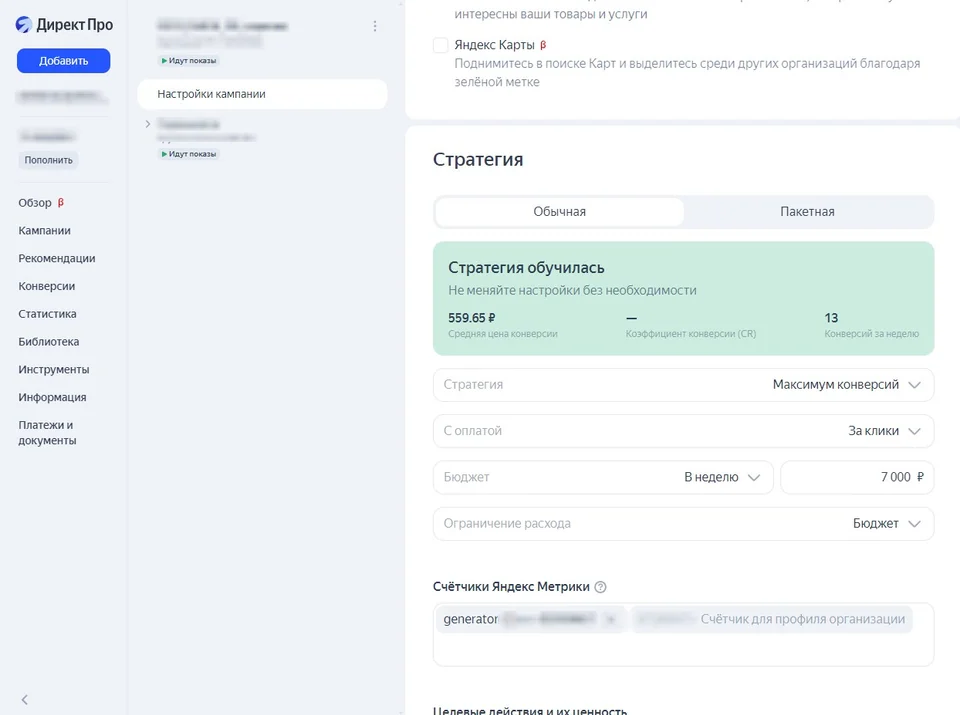Image resolution: width=960 pixels, height=715 pixels.
Task: Collapse the sidebar with the bottom arrow
Action: 24,700
